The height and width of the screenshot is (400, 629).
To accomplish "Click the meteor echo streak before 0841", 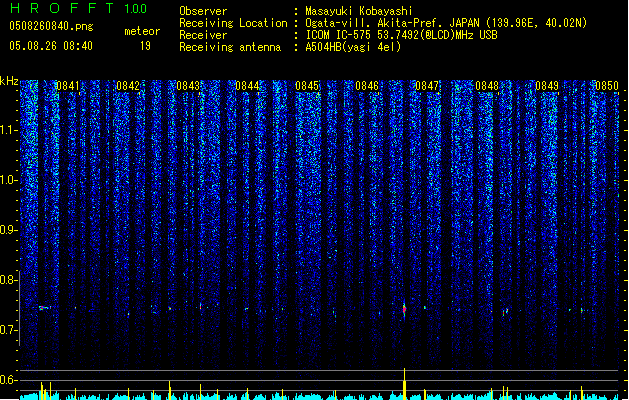I will (x=44, y=308).
